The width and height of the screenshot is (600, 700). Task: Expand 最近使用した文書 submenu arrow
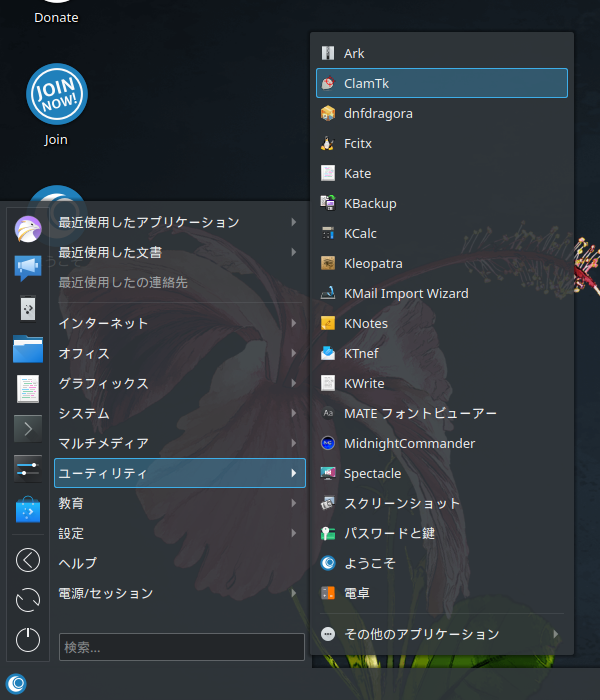coord(293,252)
